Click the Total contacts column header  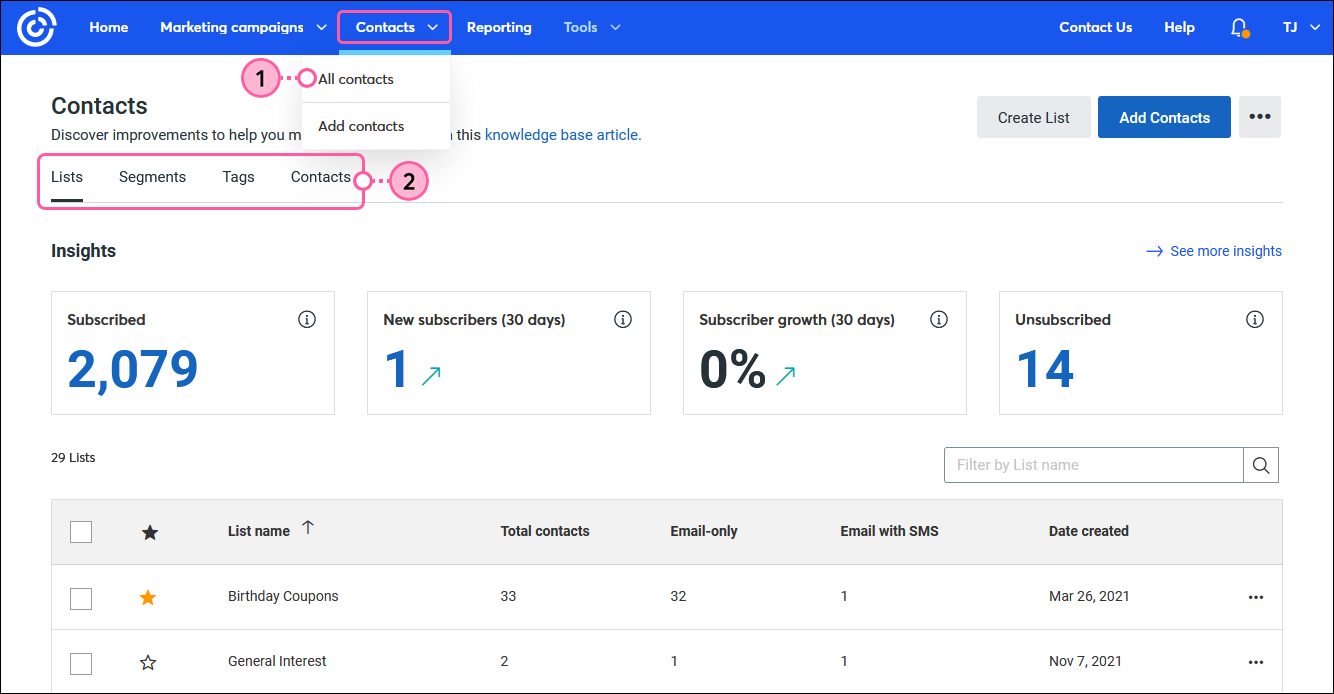click(x=545, y=531)
